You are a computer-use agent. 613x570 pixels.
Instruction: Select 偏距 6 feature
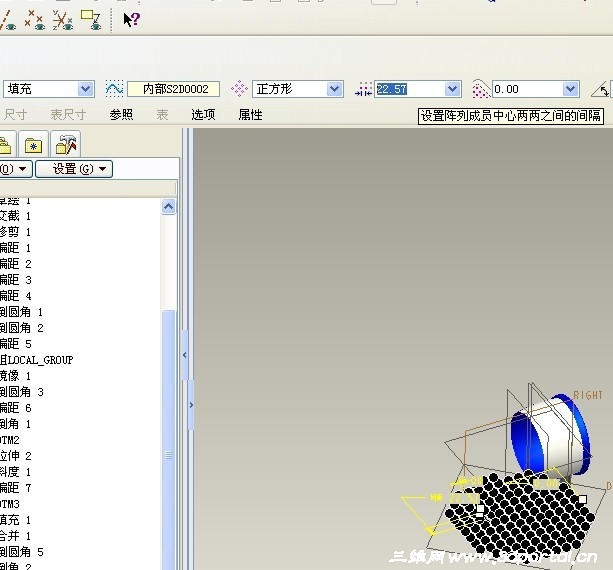[x=16, y=408]
